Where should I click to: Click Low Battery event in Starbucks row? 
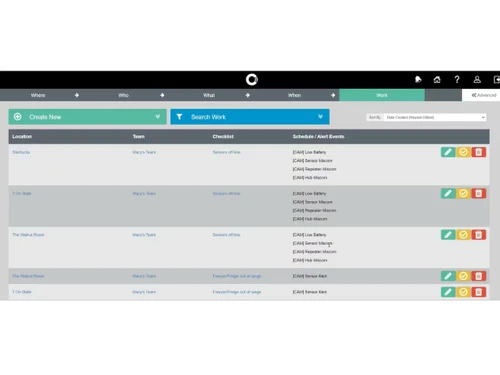tap(309, 152)
